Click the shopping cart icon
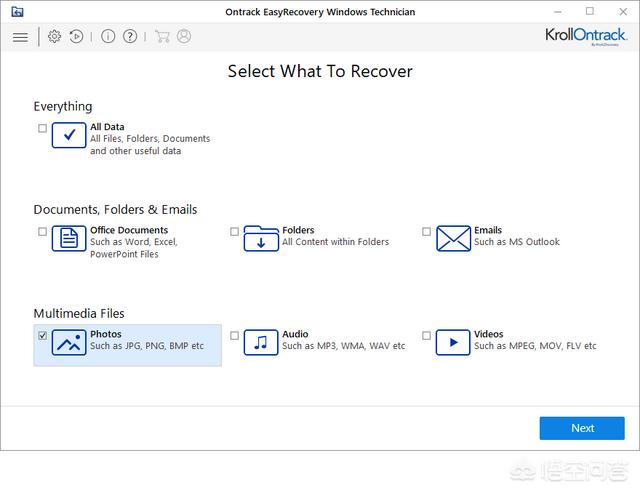Screen dimensions: 640x493 [162, 36]
